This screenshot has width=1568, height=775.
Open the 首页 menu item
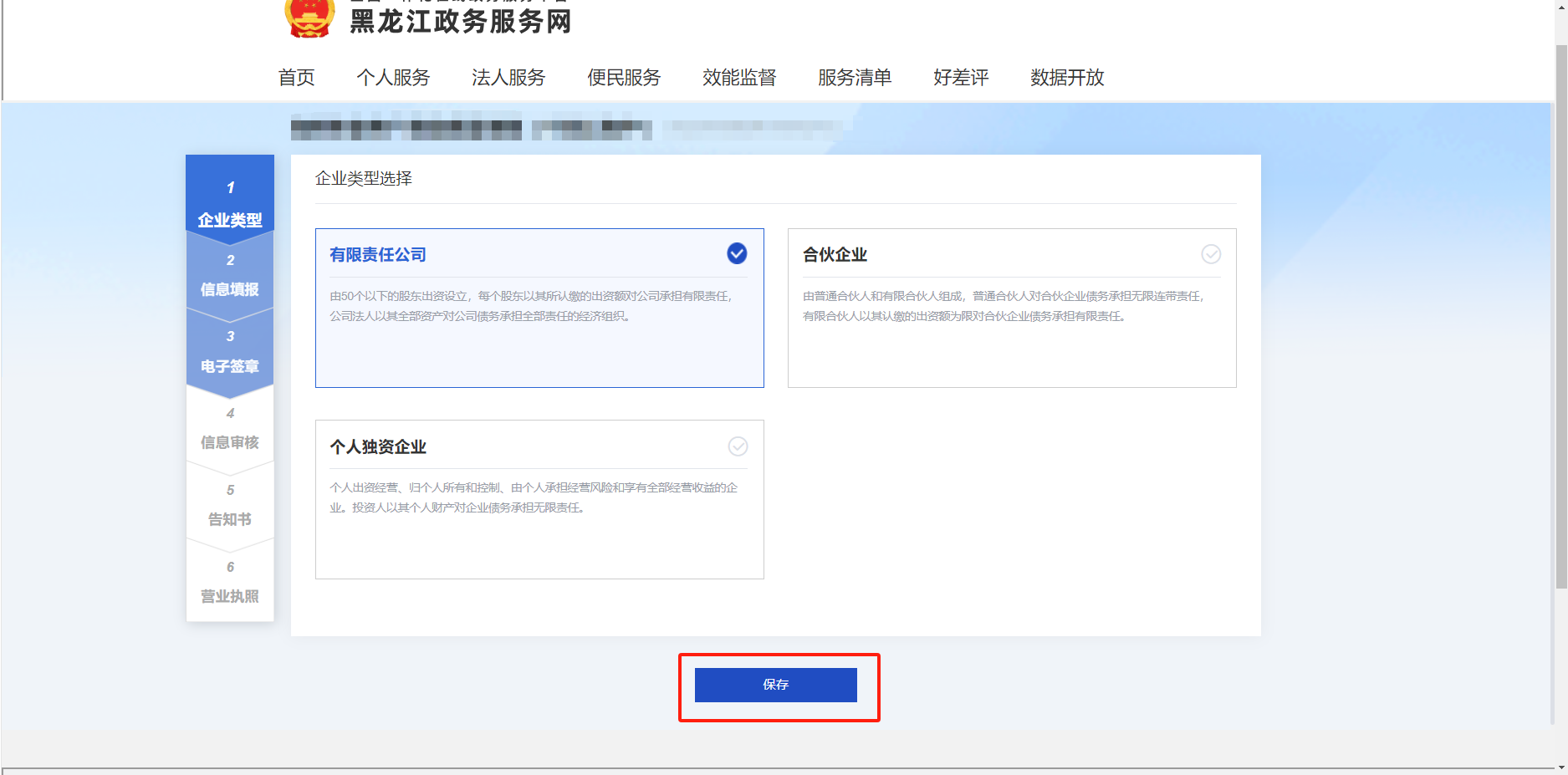point(296,78)
